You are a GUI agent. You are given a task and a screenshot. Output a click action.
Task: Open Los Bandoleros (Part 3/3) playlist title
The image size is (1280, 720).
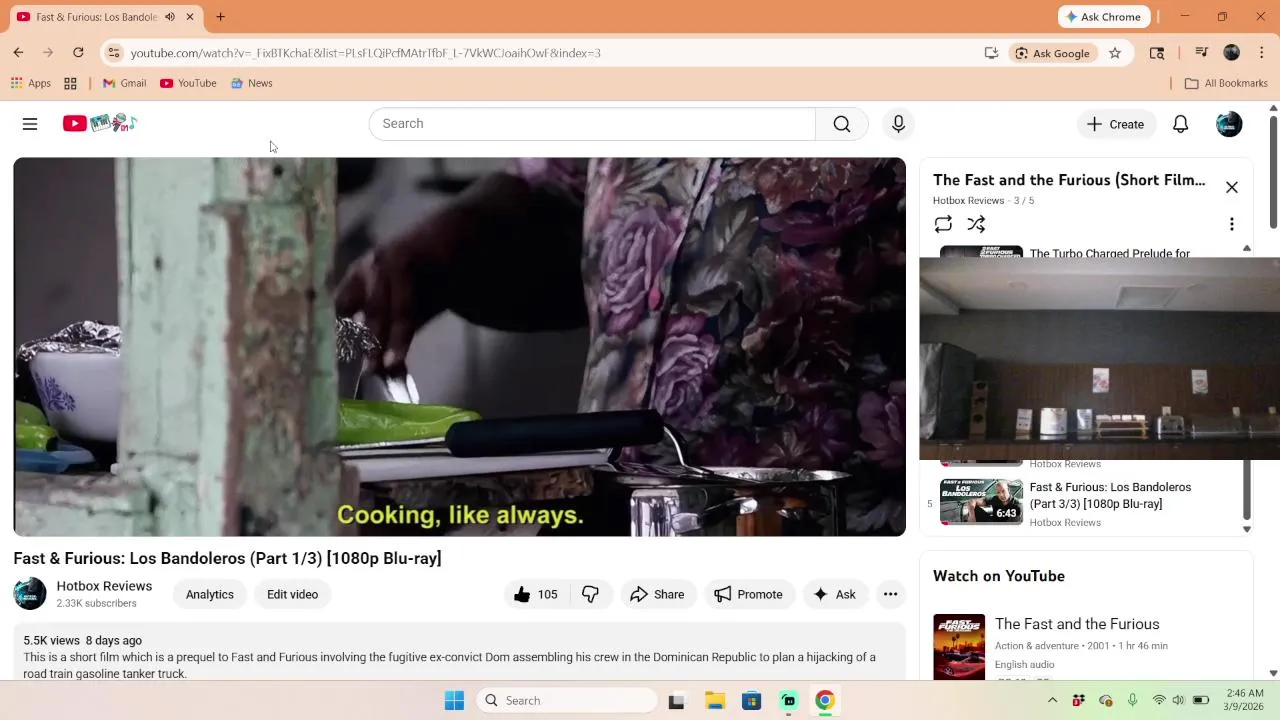(x=1110, y=495)
